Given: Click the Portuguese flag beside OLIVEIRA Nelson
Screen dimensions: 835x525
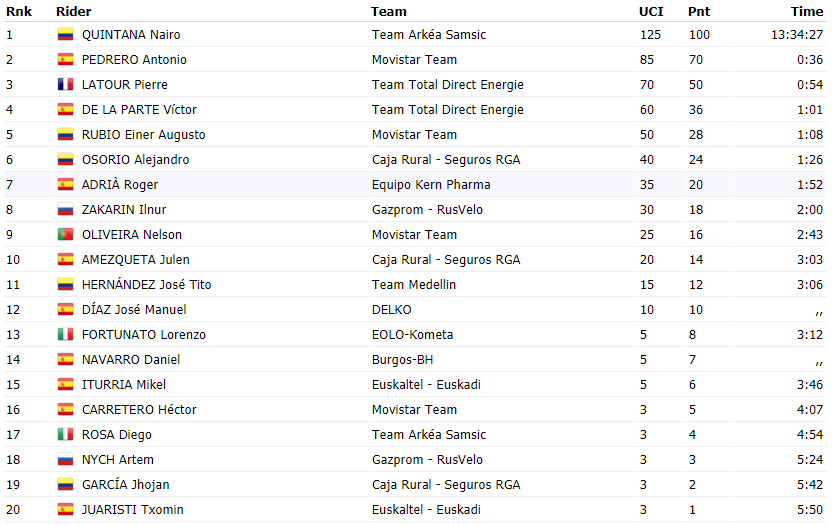Looking at the screenshot, I should coord(66,235).
